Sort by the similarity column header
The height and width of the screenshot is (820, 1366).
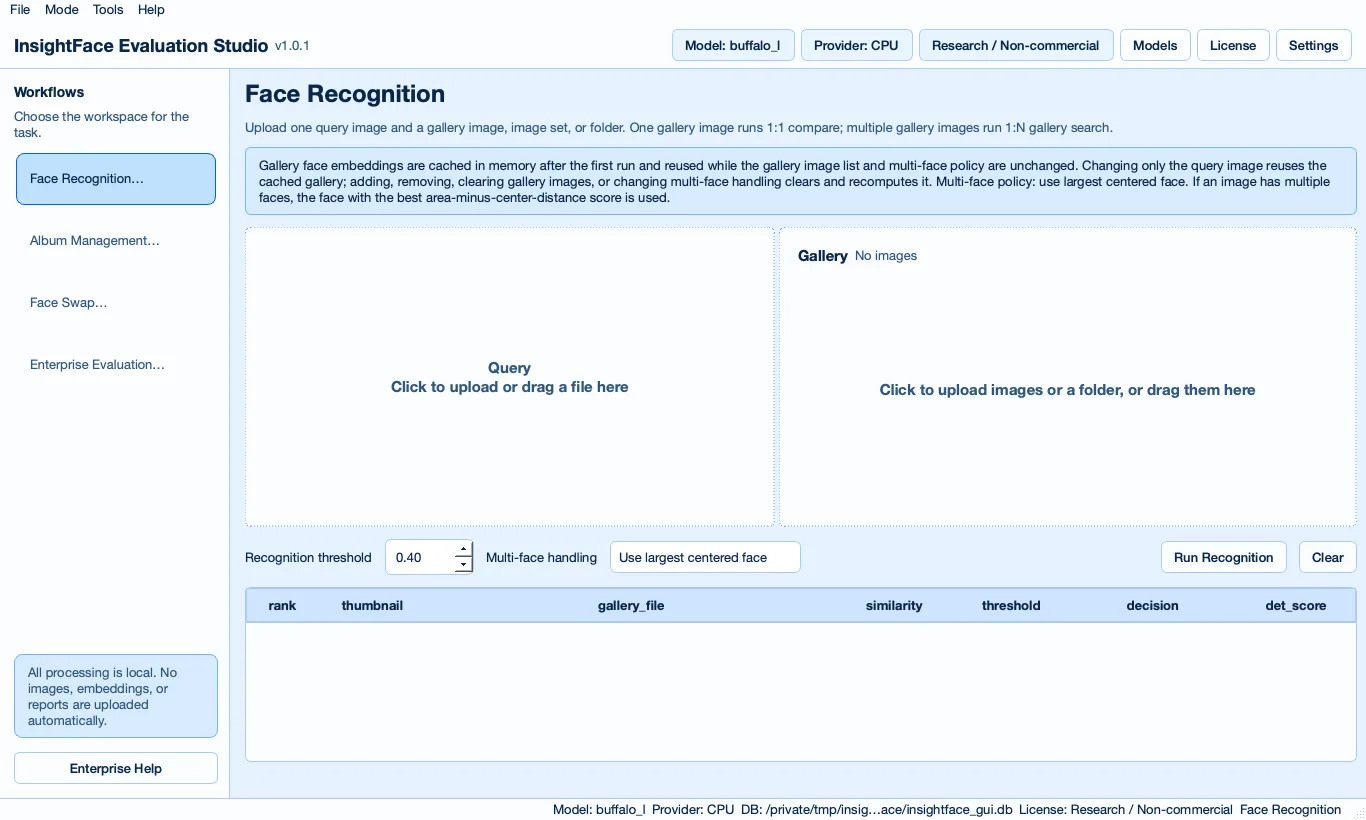point(894,606)
